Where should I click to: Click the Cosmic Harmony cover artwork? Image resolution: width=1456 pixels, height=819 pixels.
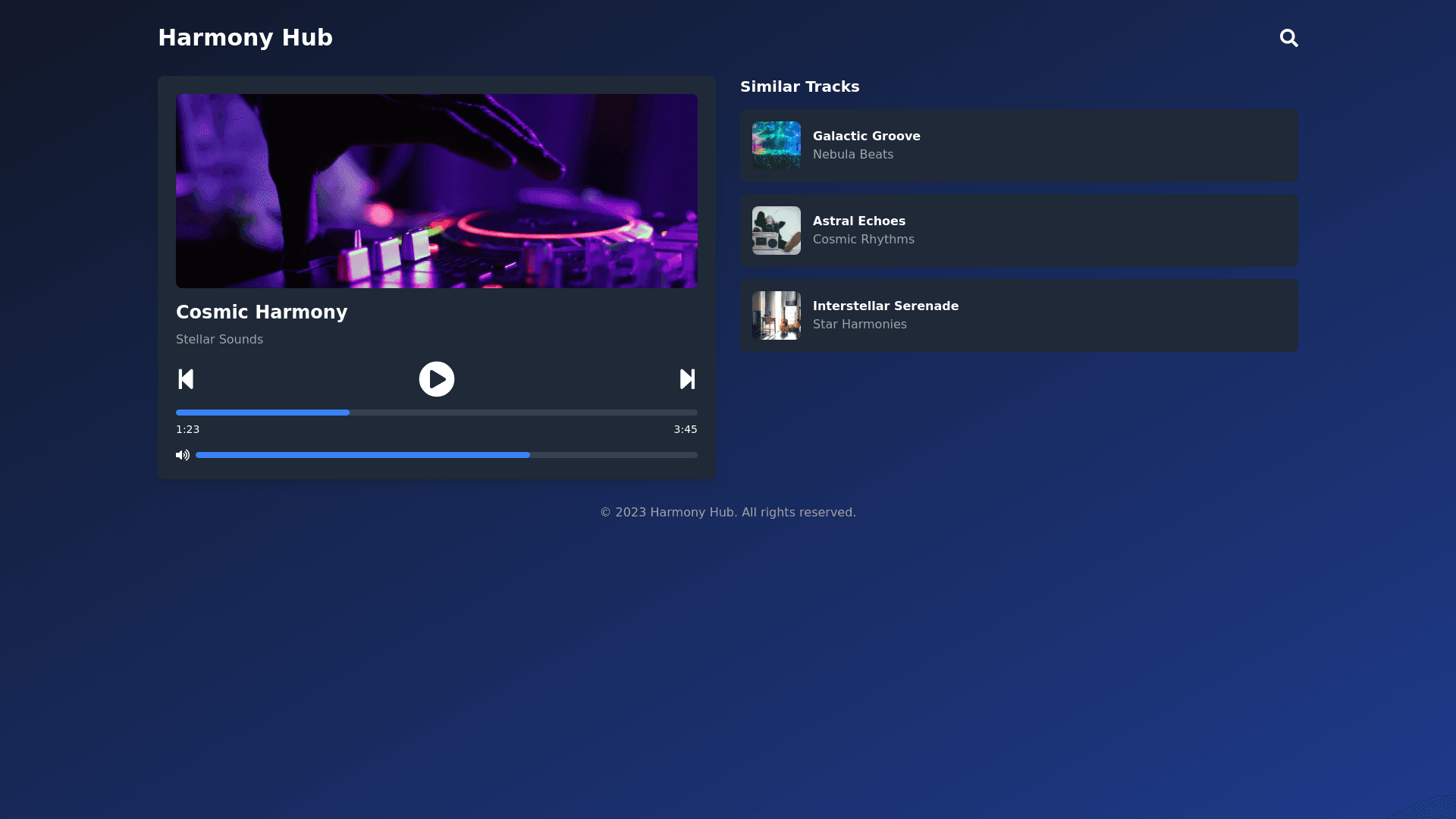(436, 191)
